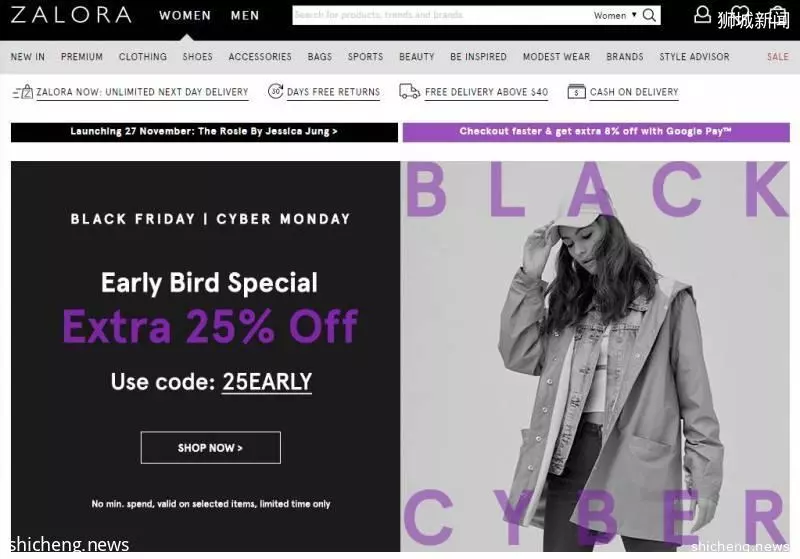Click the cash on delivery icon
Viewport: 800px width, 559px height.
tap(577, 92)
